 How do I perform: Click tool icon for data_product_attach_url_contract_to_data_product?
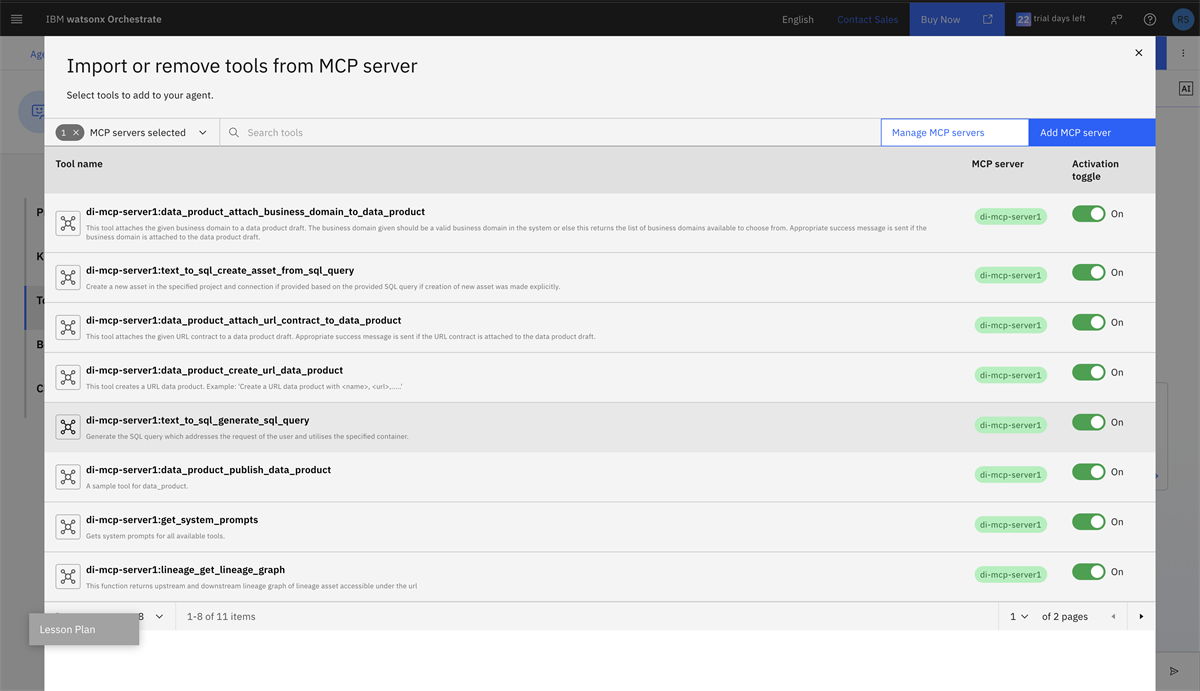click(x=68, y=327)
